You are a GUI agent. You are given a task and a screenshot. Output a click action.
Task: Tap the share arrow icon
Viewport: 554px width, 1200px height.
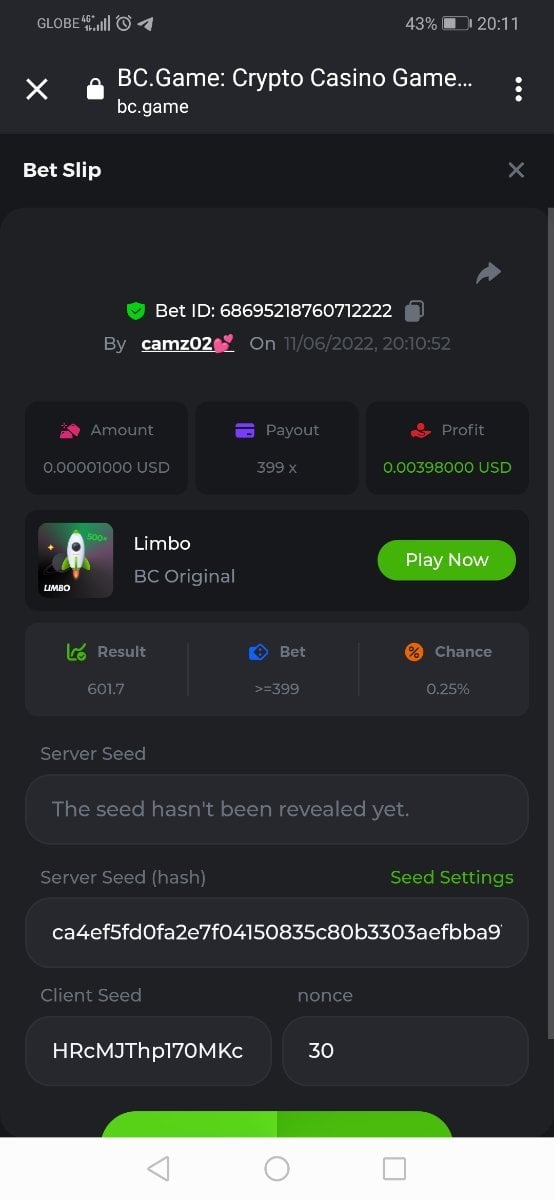click(x=488, y=272)
